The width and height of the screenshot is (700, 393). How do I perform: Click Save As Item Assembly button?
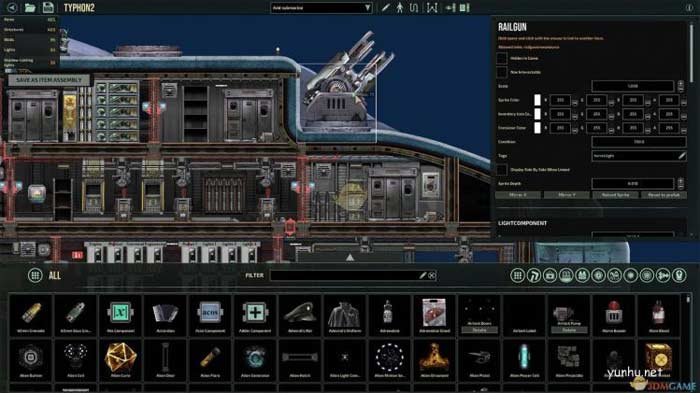[49, 80]
